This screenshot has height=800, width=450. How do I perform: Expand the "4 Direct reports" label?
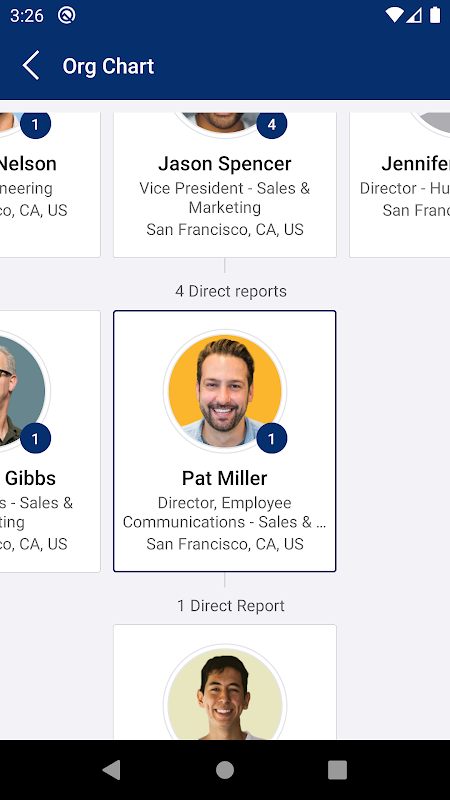click(231, 291)
